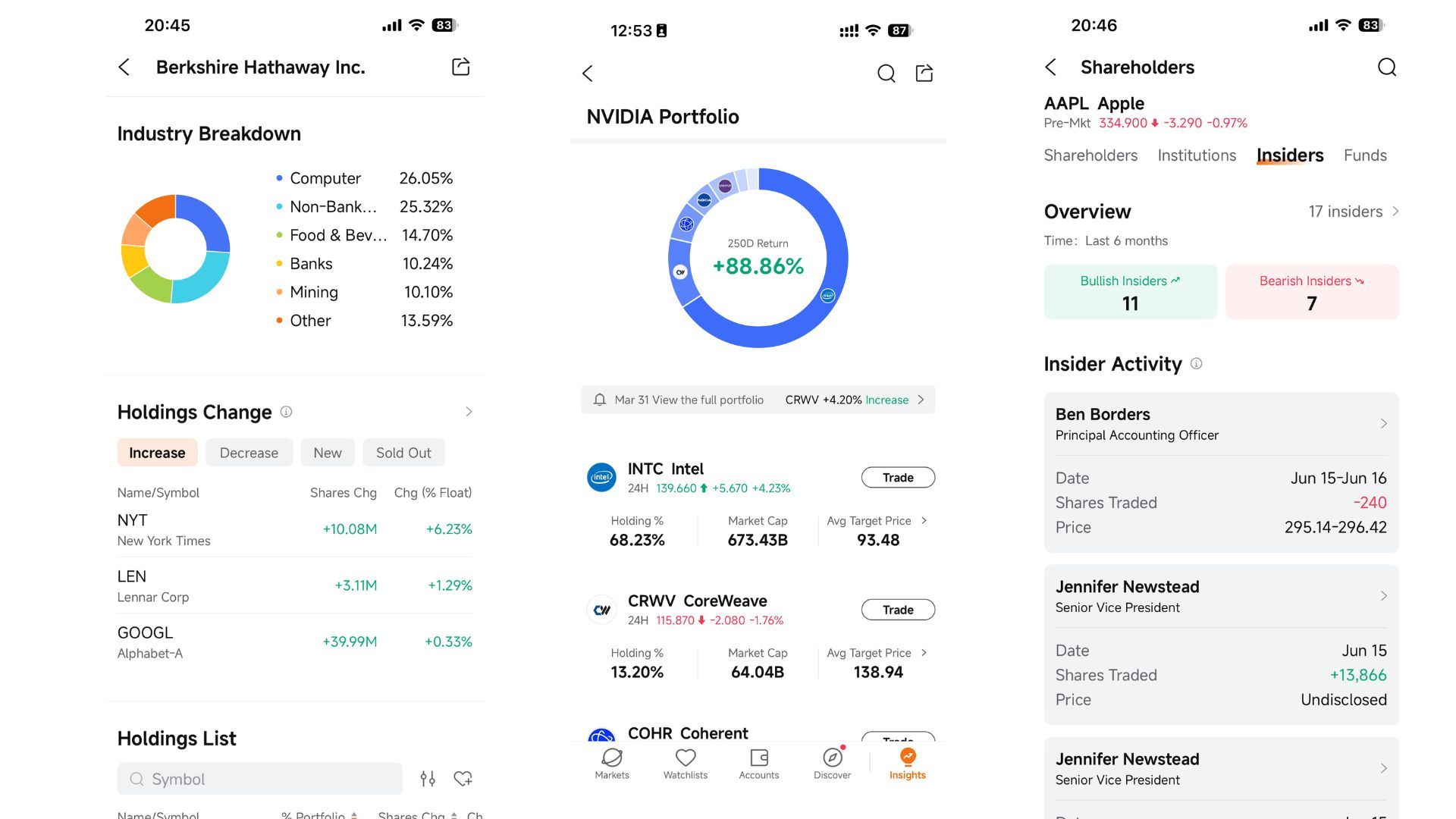This screenshot has width=1456, height=819.
Task: Tap Trade button for CRWV CoreWeave
Action: 898,610
